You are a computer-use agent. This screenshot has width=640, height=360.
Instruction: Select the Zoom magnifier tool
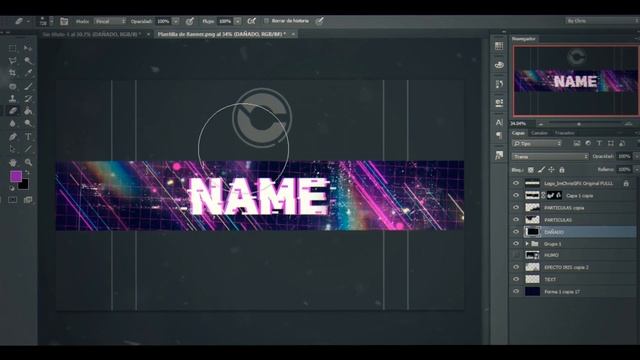tap(28, 162)
